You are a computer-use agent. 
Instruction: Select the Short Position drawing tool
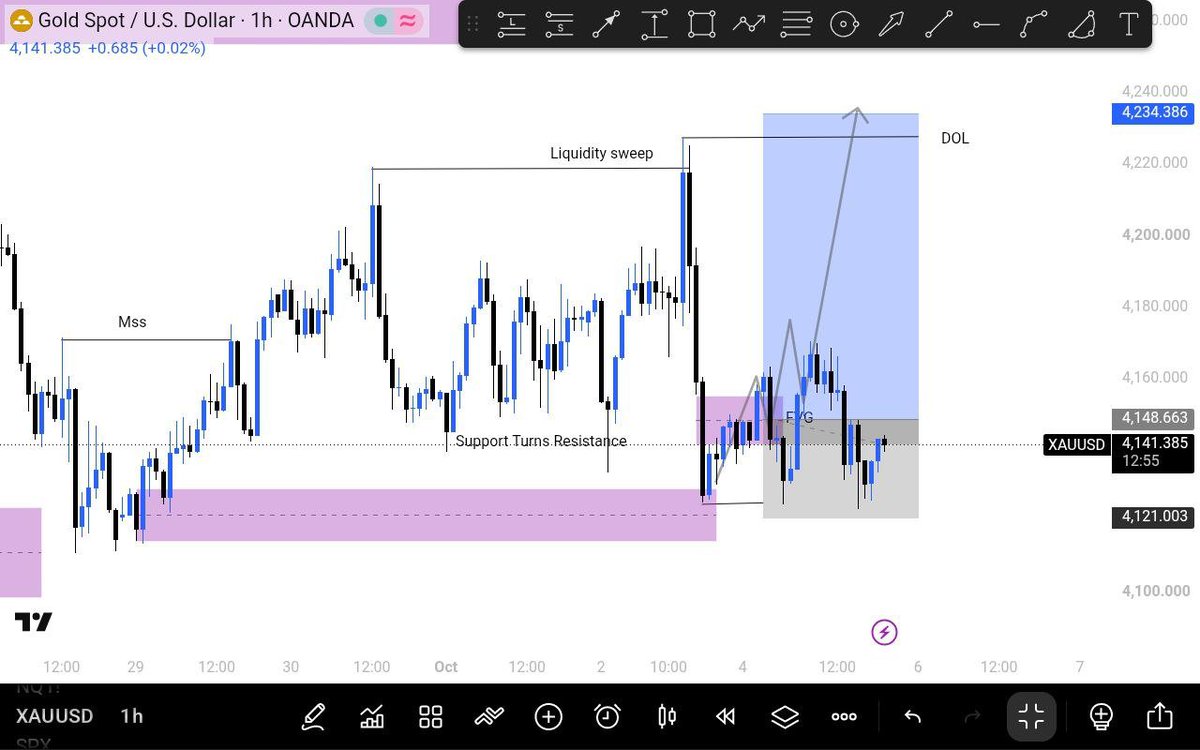[x=560, y=24]
